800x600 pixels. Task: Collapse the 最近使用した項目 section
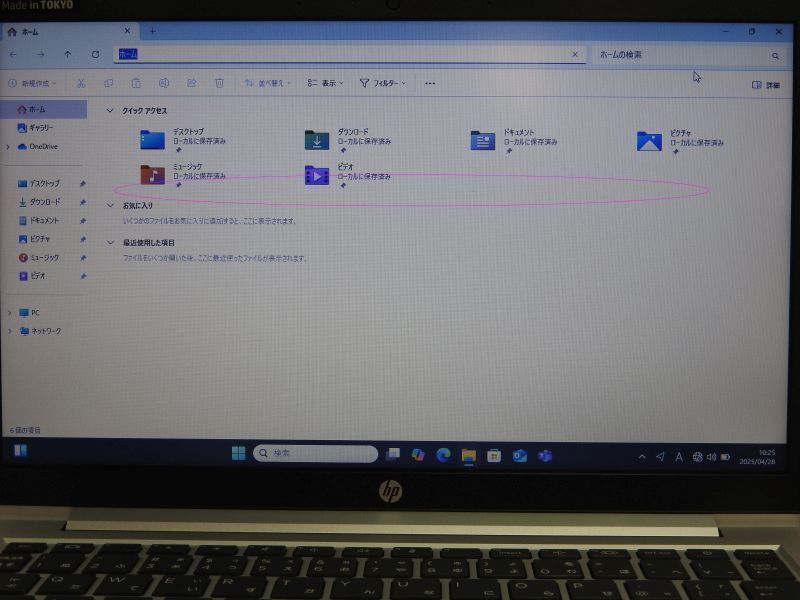click(110, 242)
